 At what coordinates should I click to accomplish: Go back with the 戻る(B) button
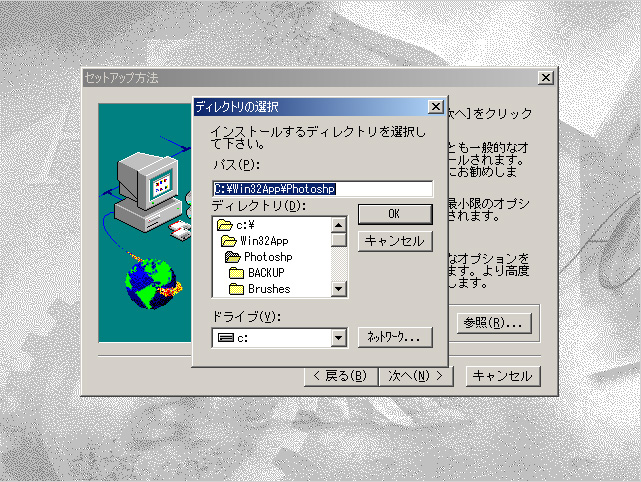pyautogui.click(x=341, y=376)
